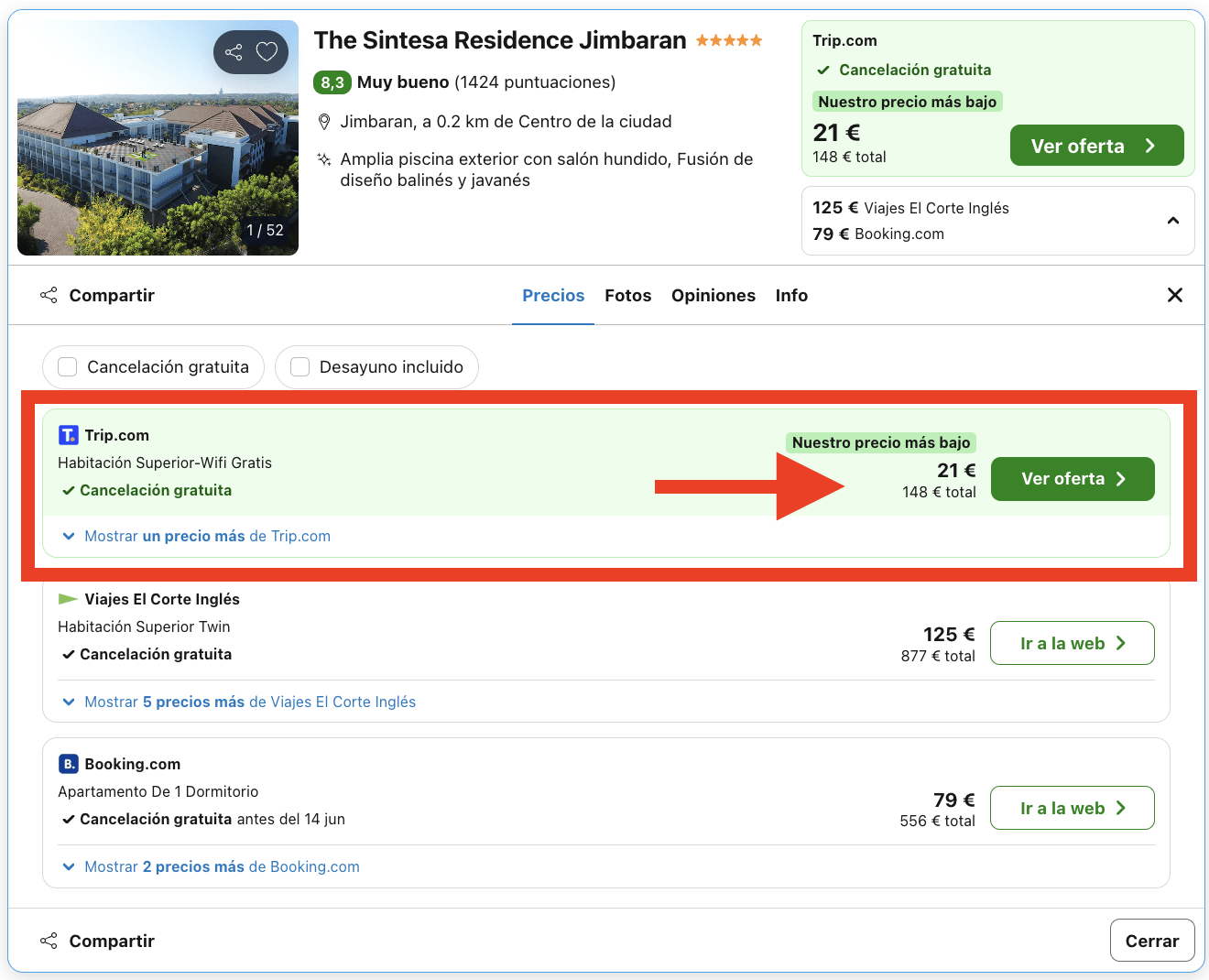Click the Viajes El Corte Inglés flag icon

click(x=68, y=599)
